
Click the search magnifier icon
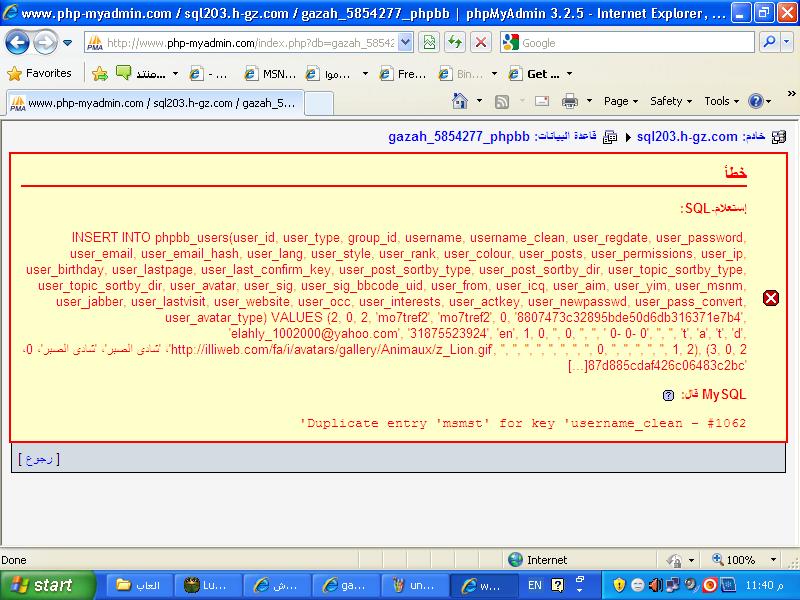[x=770, y=43]
